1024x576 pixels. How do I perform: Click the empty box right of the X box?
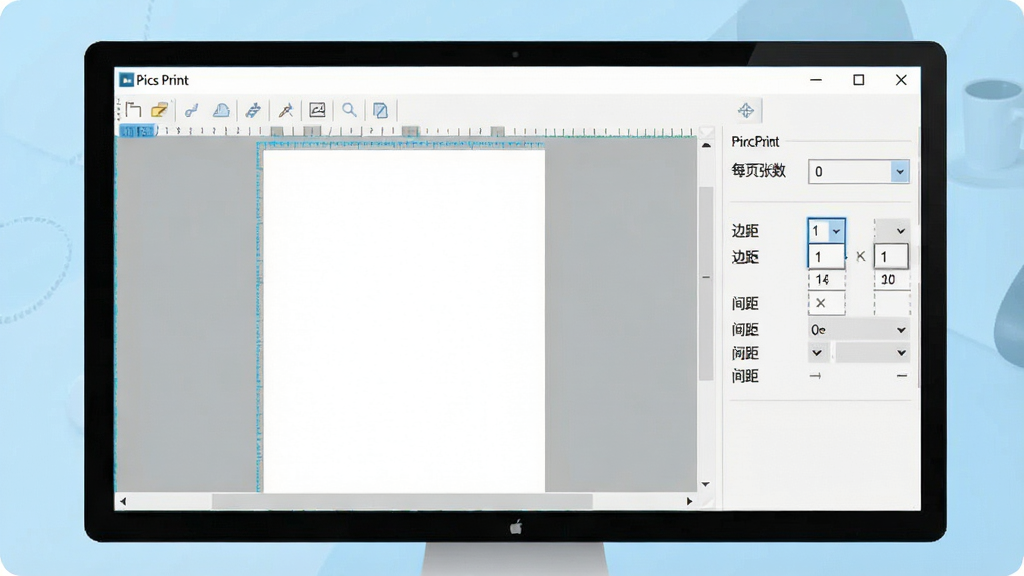click(x=891, y=303)
